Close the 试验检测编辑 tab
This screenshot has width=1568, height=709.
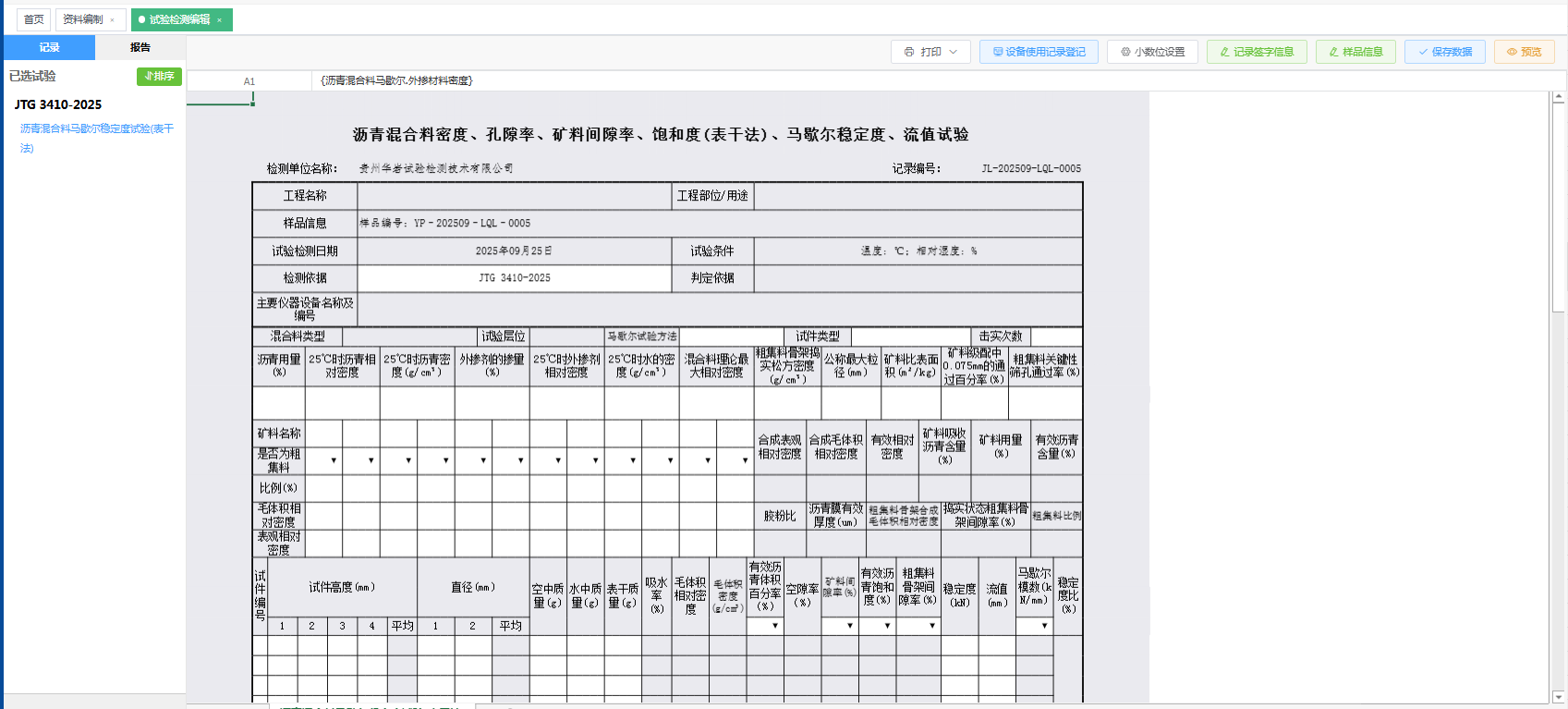(220, 19)
